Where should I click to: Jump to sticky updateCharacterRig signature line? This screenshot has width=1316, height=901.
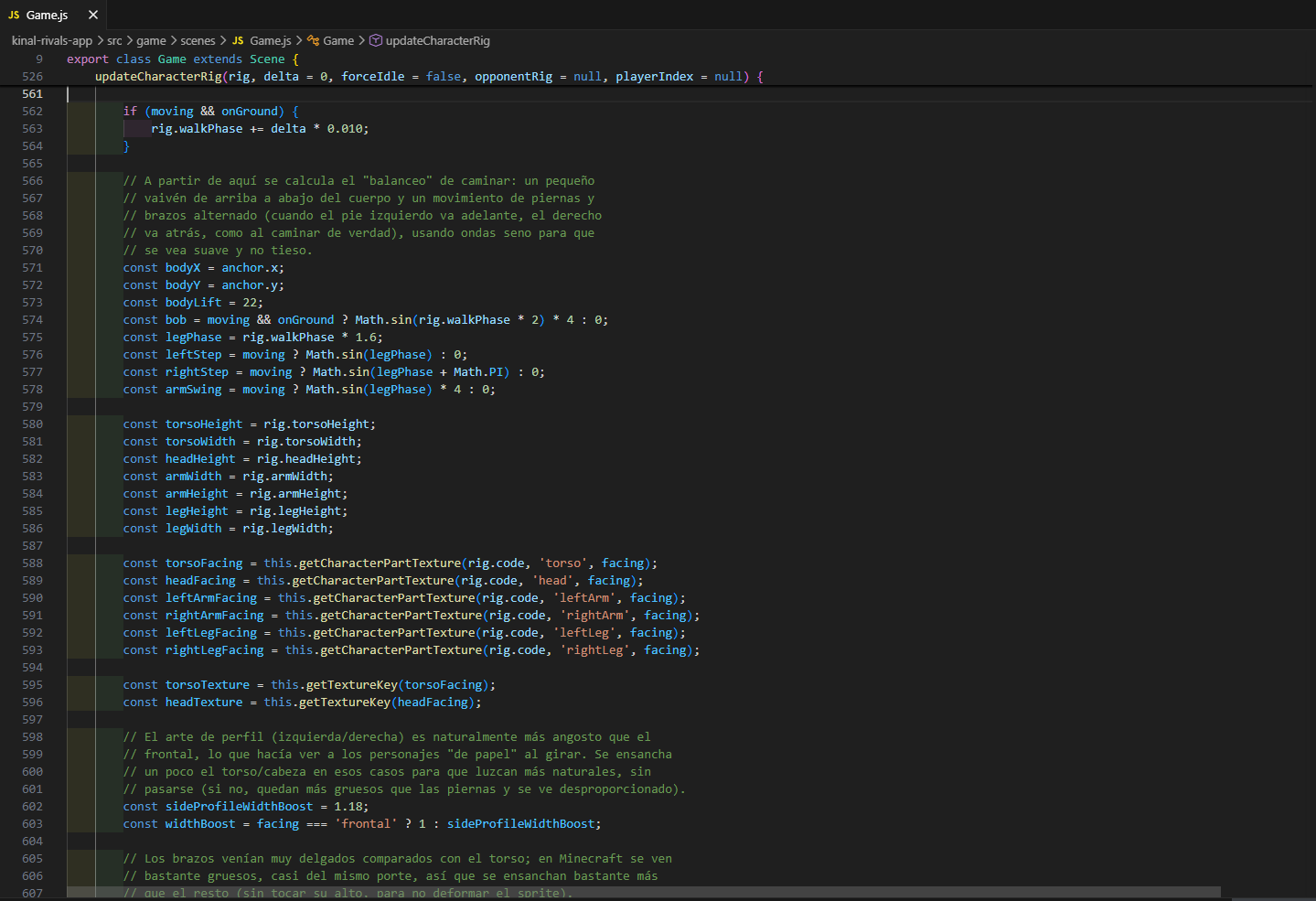tap(429, 76)
